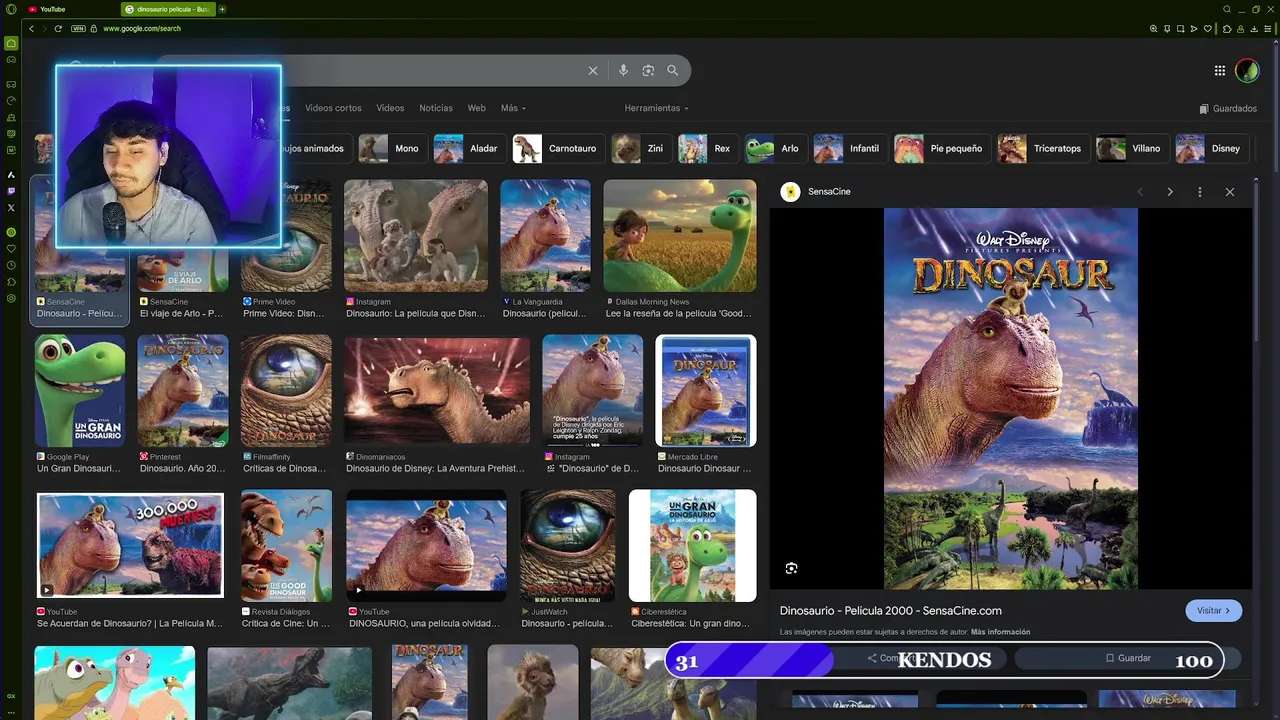Image resolution: width=1280 pixels, height=720 pixels.
Task: Open Dinosaurio - Película 2000 SensaCine link
Action: 890,611
